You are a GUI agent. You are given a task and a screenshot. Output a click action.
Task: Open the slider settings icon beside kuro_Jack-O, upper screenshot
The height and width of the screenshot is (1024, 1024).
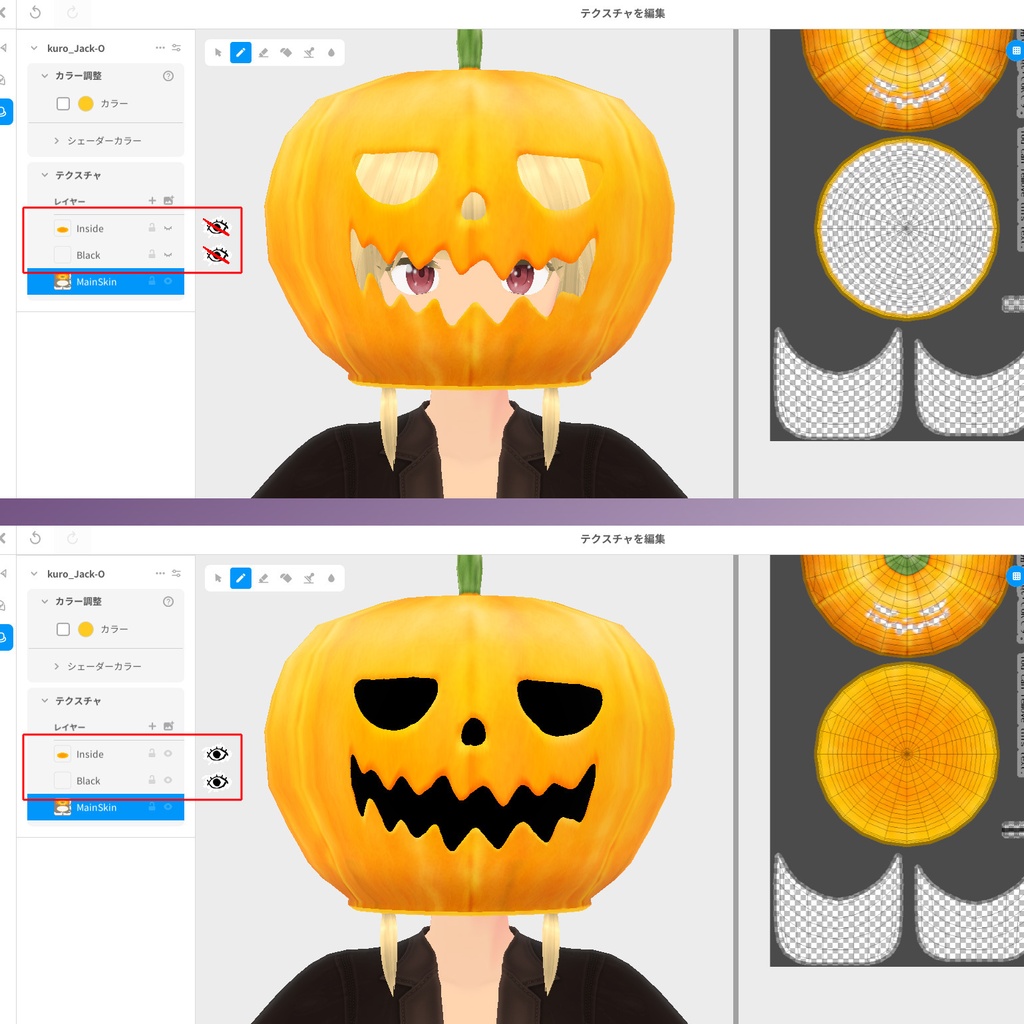(176, 48)
